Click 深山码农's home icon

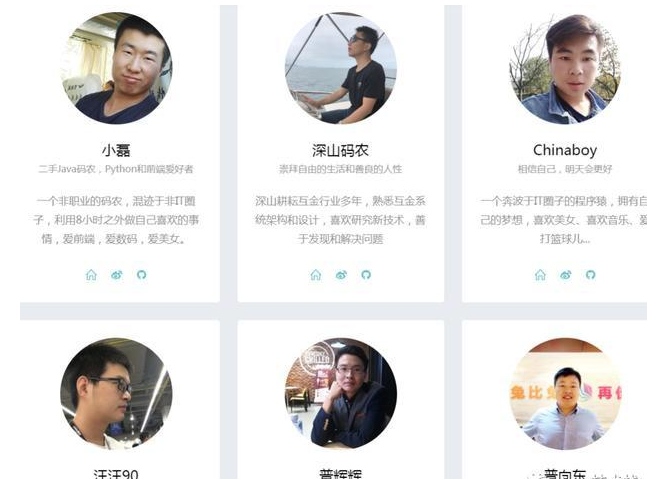pos(316,275)
